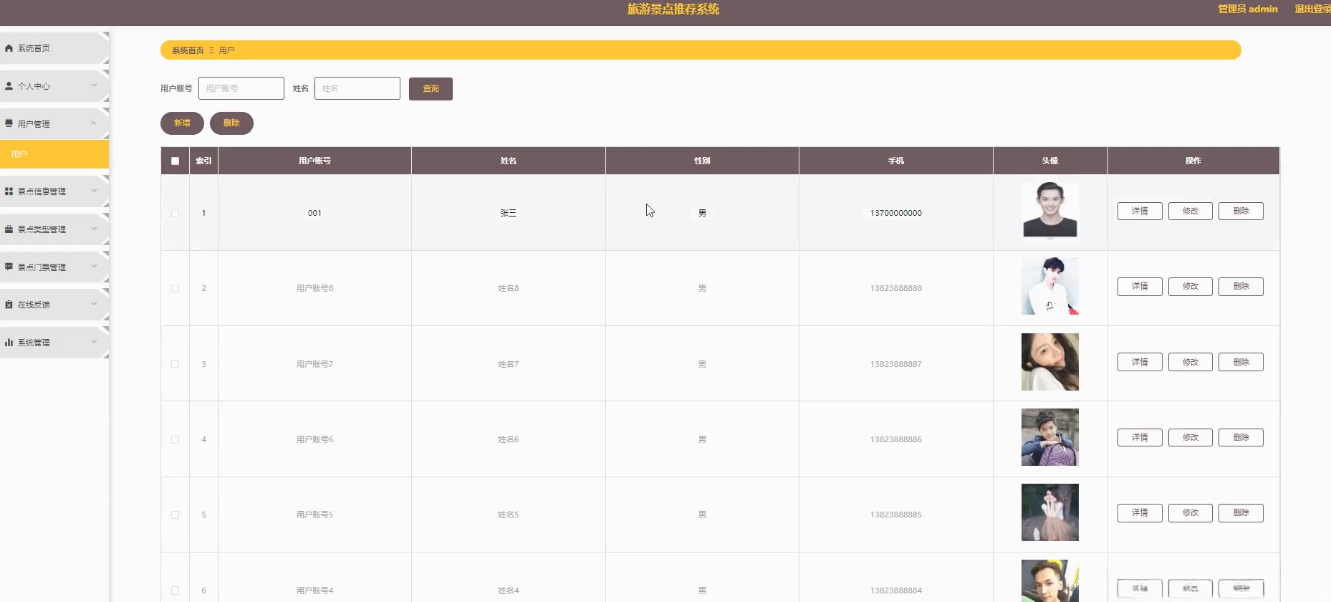Click phone number 13823888888
This screenshot has width=1331, height=602.
tap(896, 288)
